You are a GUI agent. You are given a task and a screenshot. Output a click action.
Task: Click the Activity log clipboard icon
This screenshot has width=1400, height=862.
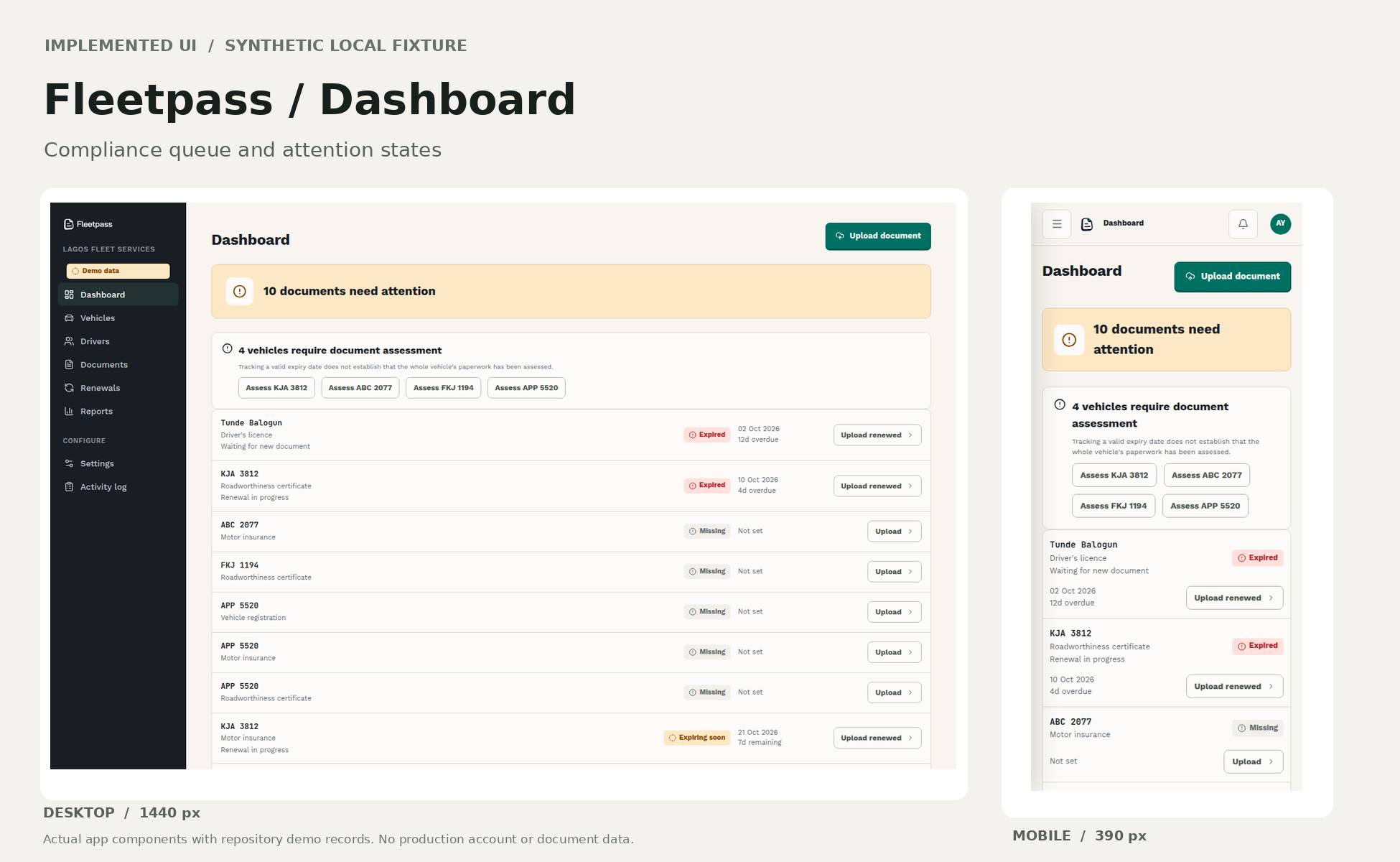pos(69,487)
